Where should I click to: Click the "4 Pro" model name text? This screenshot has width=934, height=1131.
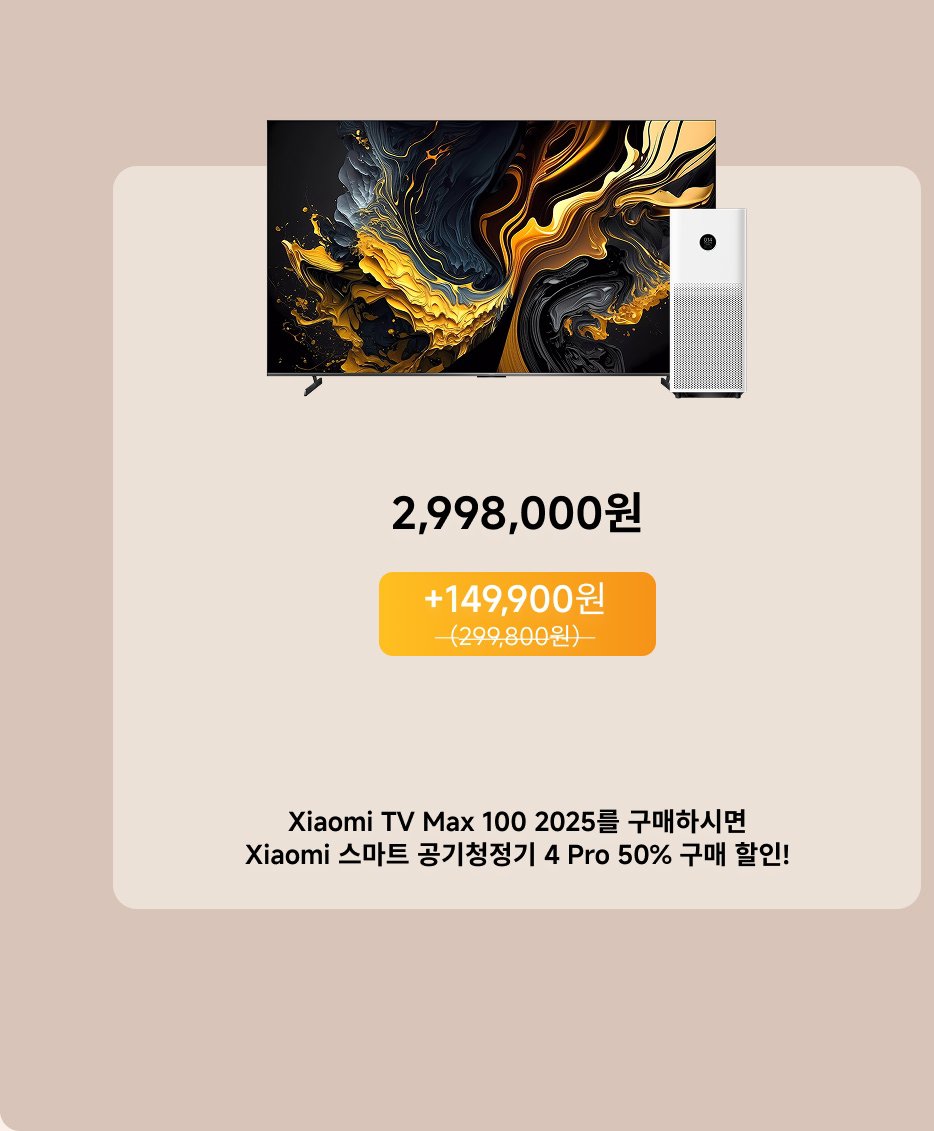click(576, 855)
